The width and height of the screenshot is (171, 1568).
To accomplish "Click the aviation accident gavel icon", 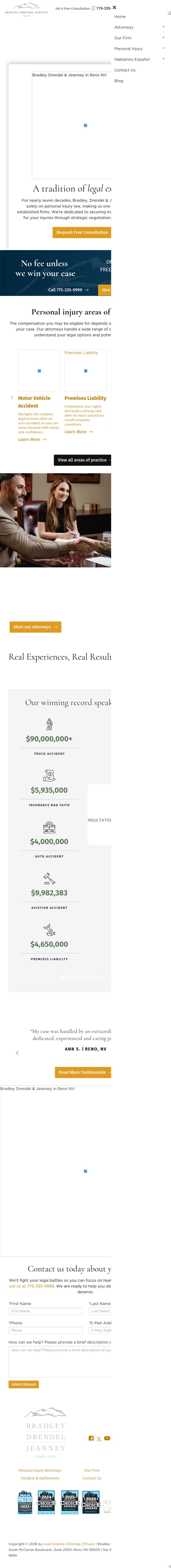I will click(x=49, y=878).
